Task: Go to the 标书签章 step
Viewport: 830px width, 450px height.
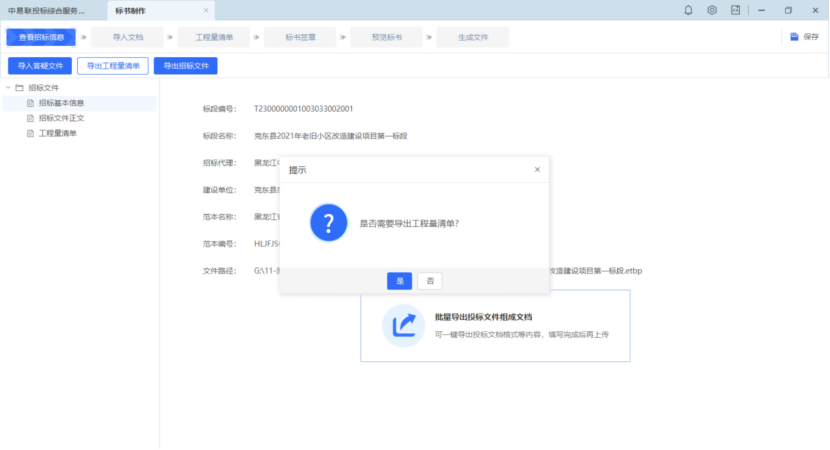Action: (300, 37)
